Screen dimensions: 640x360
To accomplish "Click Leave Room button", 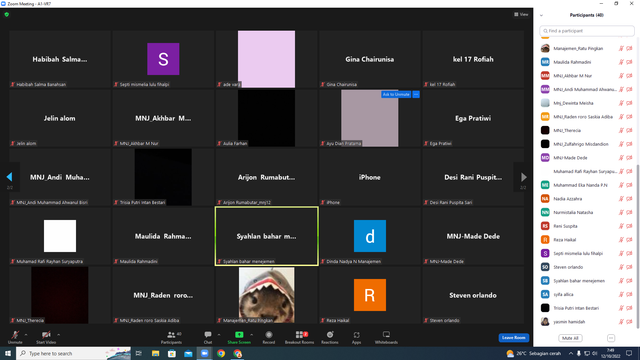I will click(513, 338).
